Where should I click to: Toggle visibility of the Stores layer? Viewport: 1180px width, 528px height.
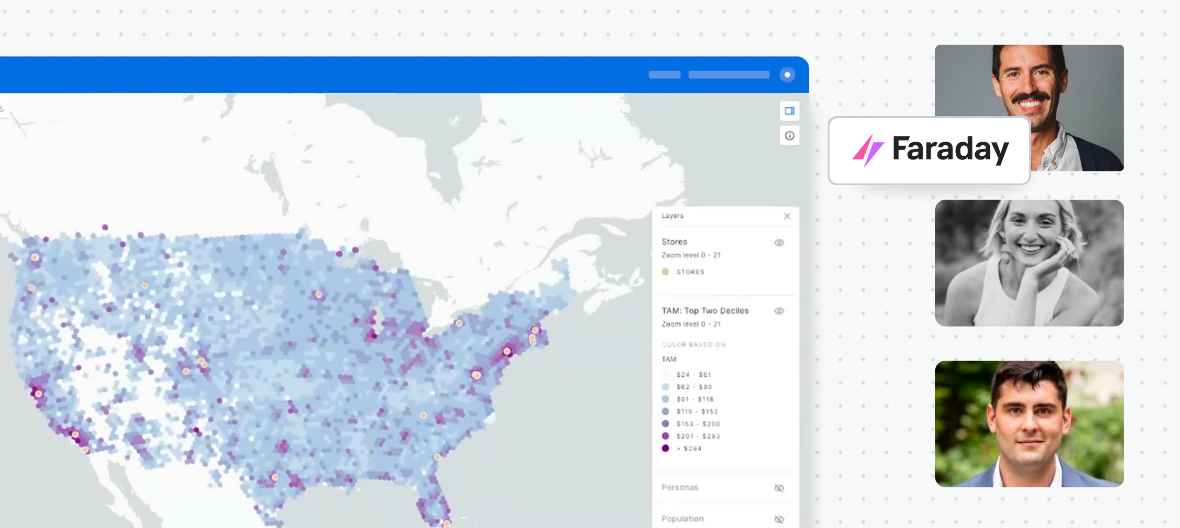780,243
